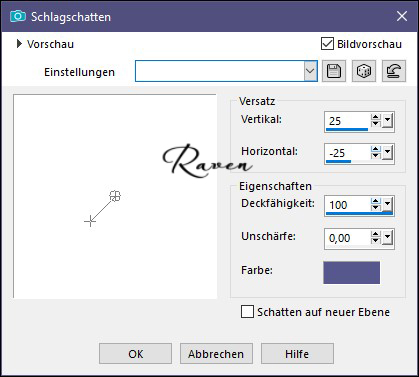The height and width of the screenshot is (377, 419).
Task: Reset settings to default with the arrow icon
Action: (394, 71)
